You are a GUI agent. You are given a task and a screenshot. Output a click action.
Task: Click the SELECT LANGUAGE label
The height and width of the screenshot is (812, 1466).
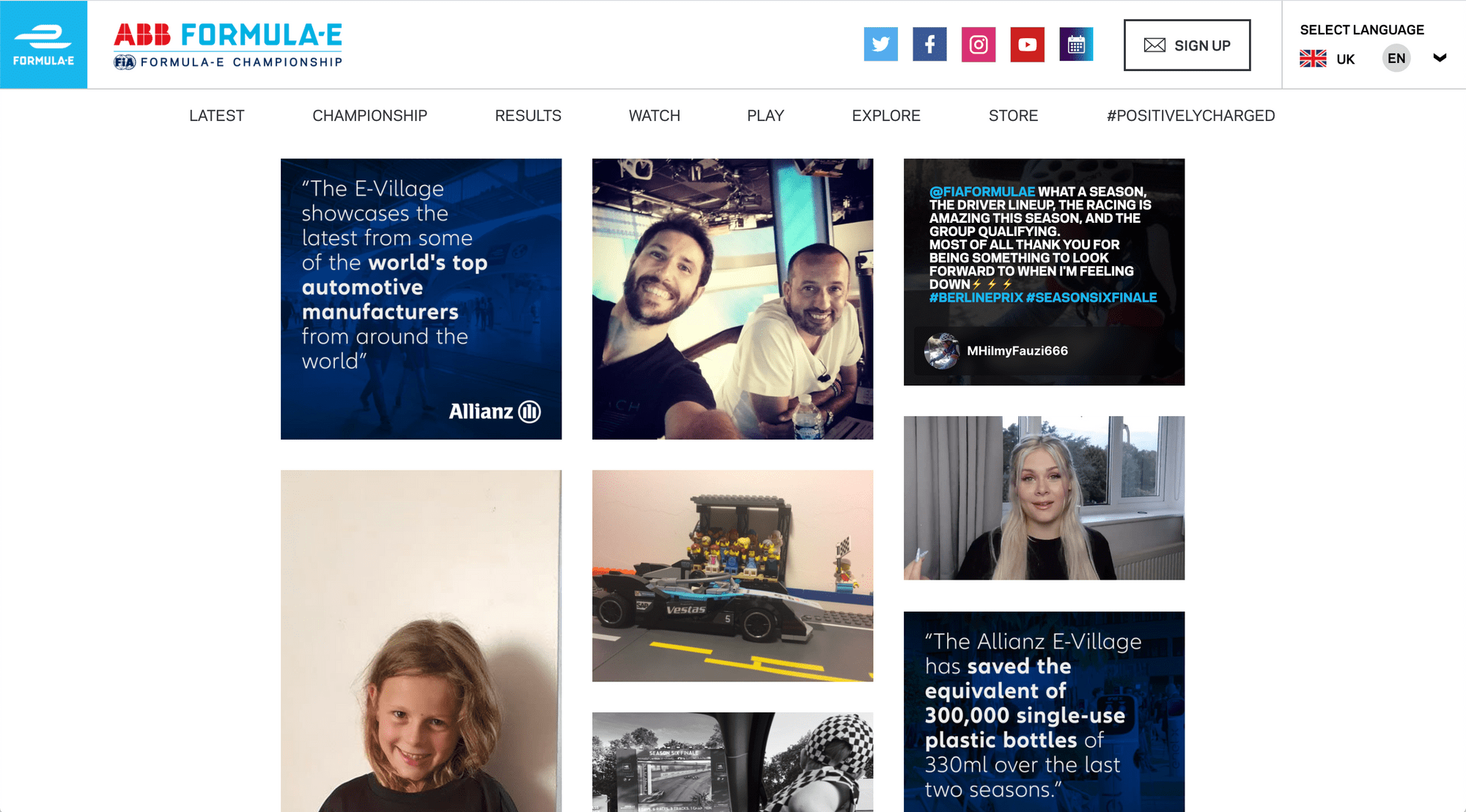pos(1362,30)
